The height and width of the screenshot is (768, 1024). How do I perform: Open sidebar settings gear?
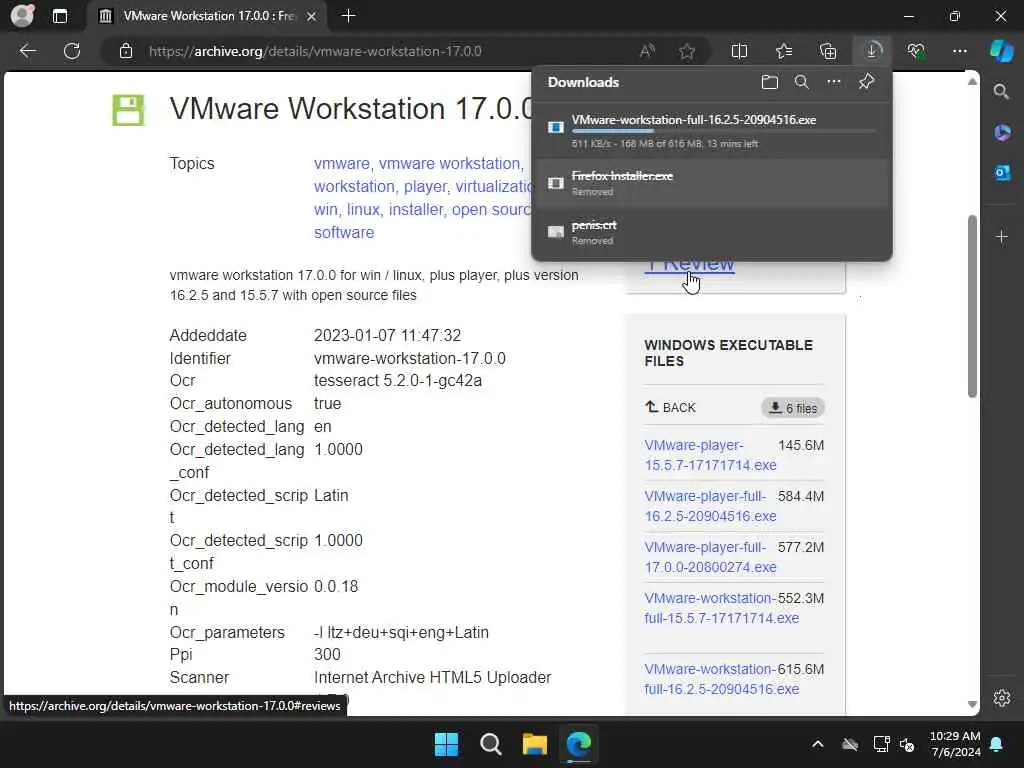(1002, 697)
